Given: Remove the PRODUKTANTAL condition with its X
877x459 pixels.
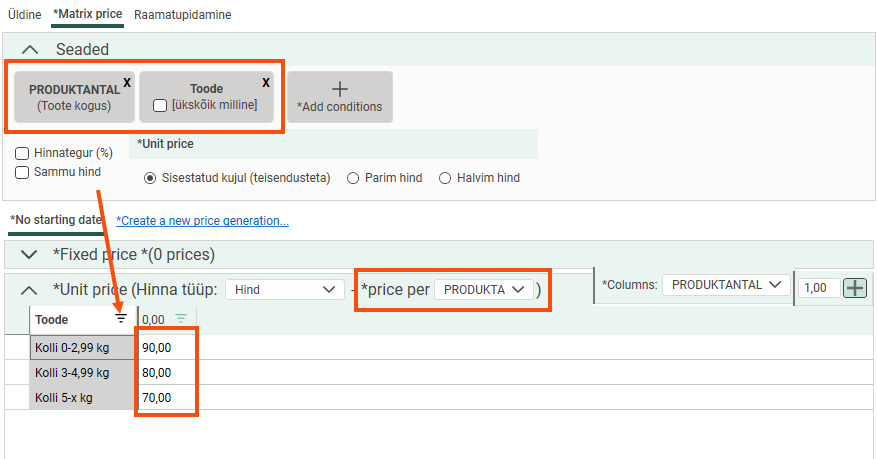Looking at the screenshot, I should pyautogui.click(x=126, y=83).
